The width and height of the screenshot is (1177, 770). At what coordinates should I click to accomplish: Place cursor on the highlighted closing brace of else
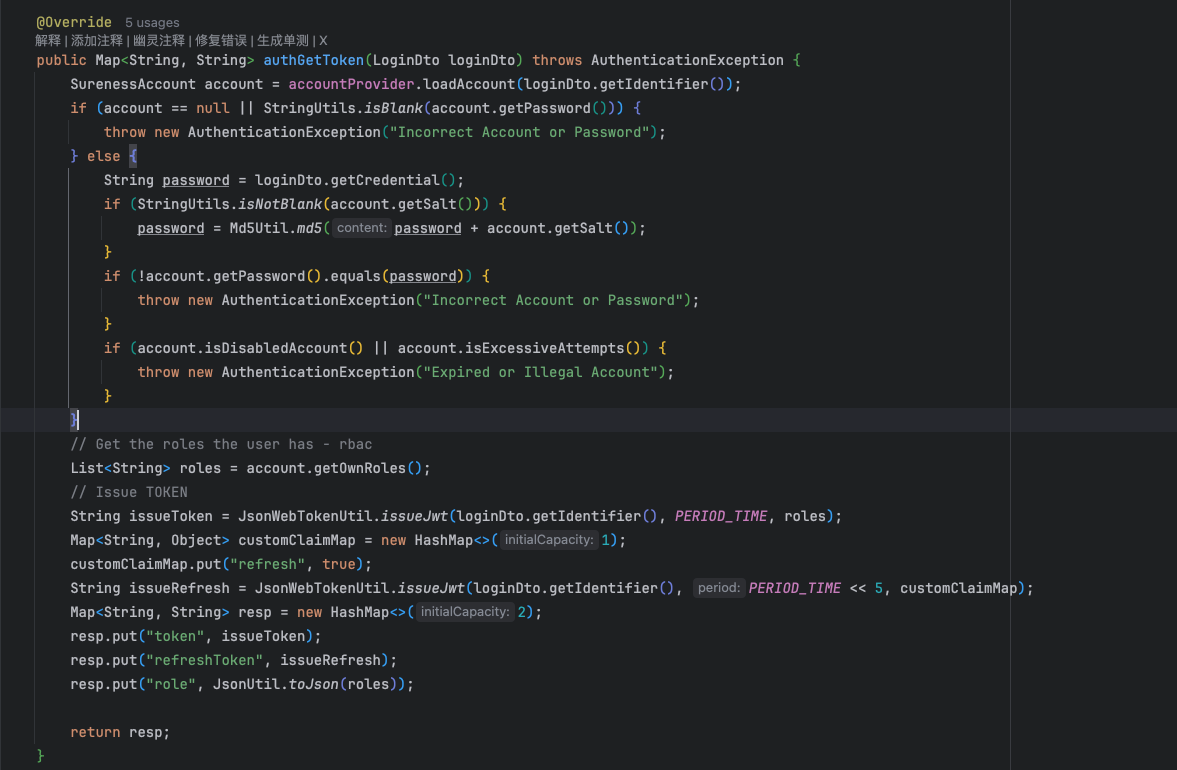coord(74,420)
